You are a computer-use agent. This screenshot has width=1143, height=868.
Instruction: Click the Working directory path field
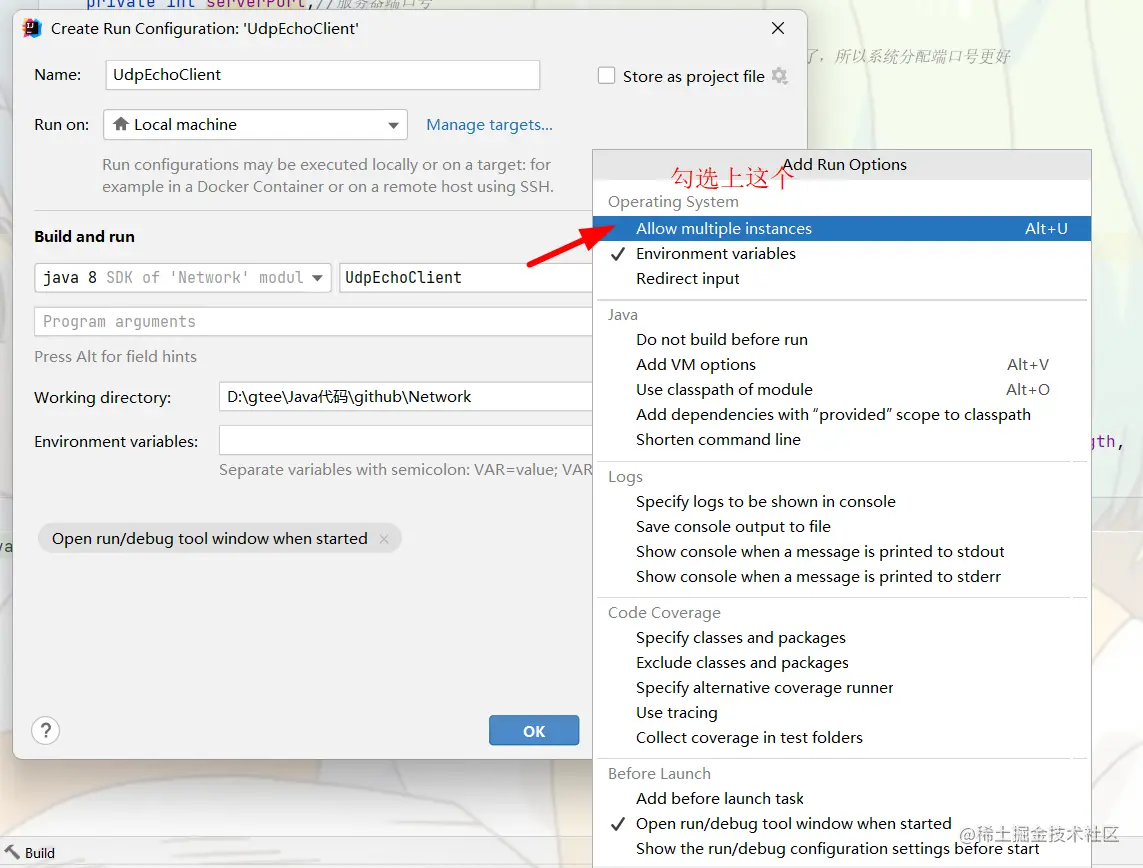coord(406,396)
